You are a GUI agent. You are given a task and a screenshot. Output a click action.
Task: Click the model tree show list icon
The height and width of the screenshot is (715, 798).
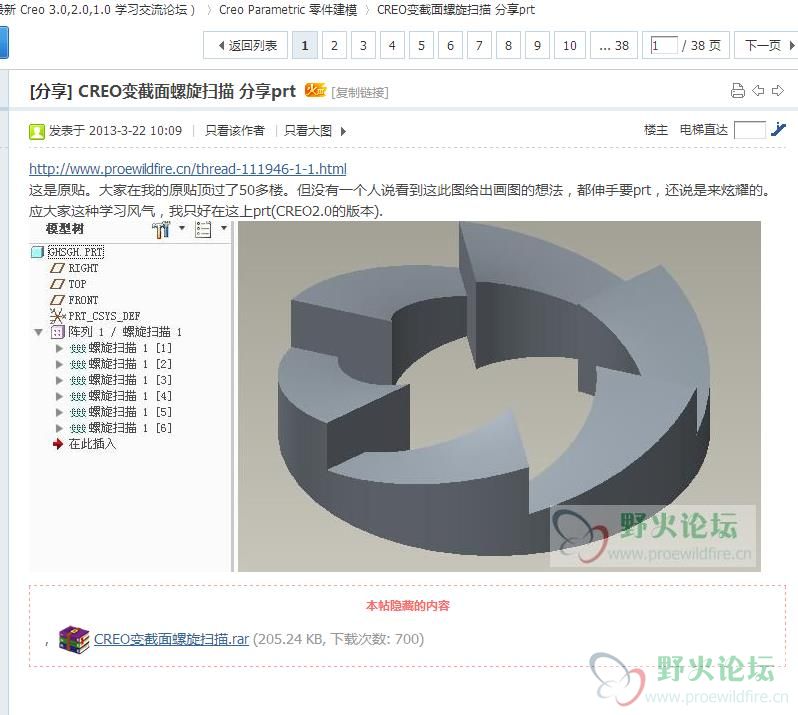[203, 230]
